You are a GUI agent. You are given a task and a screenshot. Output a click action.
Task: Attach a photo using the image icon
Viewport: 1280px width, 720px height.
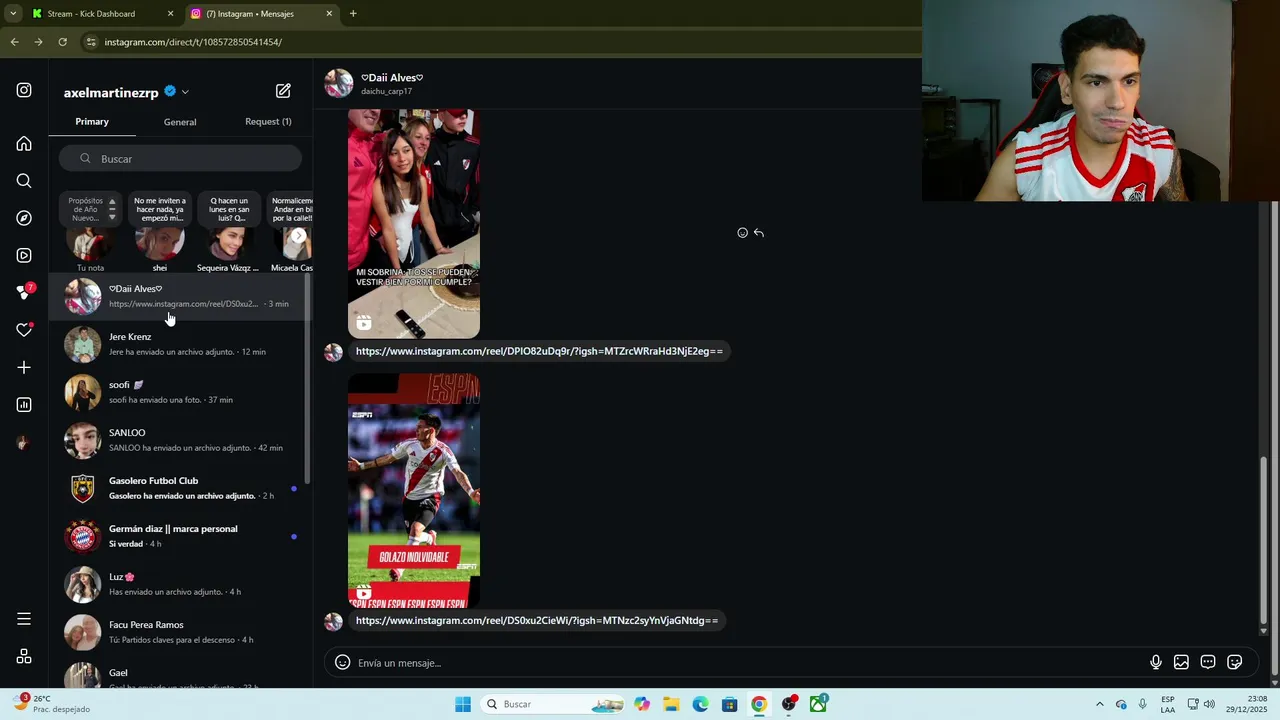[1181, 662]
